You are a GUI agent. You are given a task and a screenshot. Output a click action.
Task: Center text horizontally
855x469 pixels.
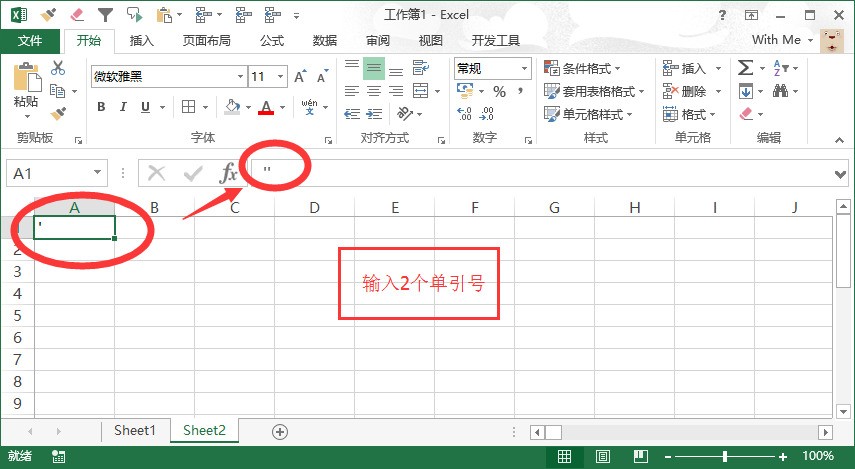point(374,91)
